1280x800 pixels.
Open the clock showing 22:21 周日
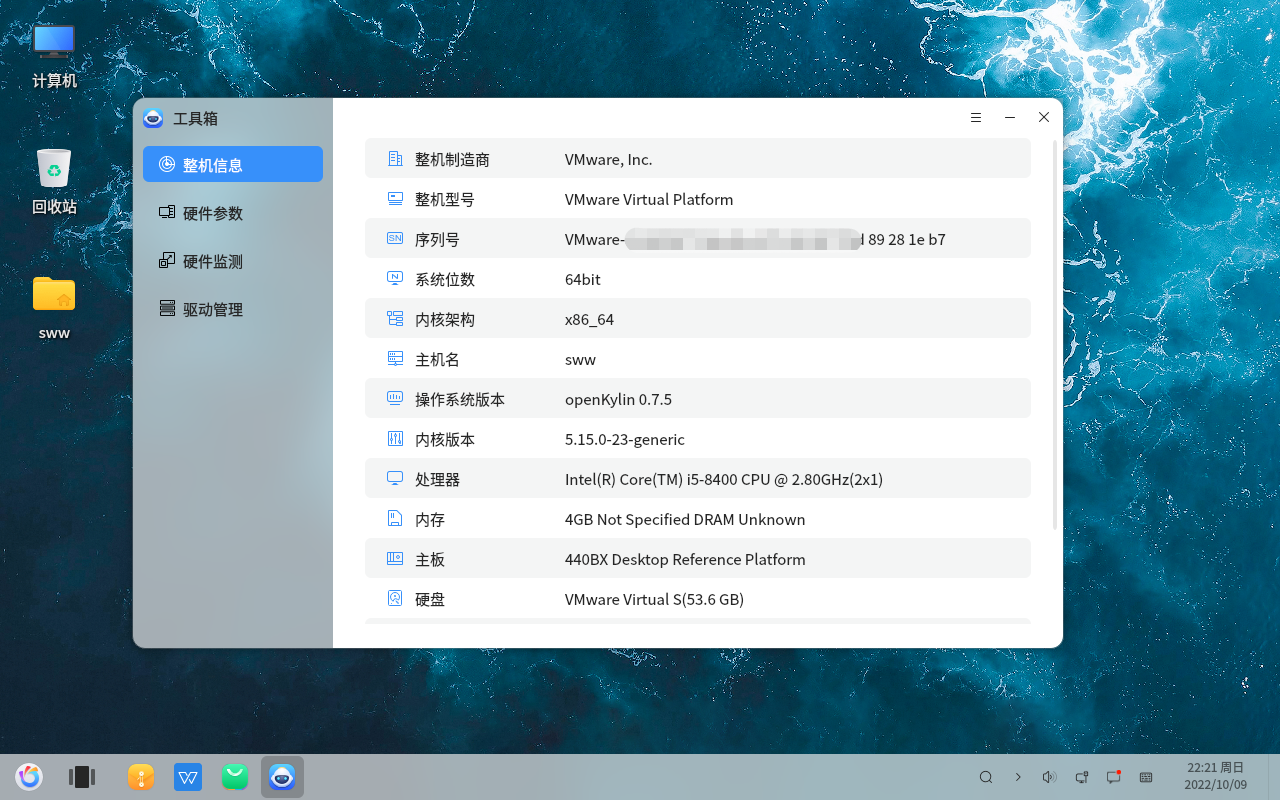click(1216, 776)
